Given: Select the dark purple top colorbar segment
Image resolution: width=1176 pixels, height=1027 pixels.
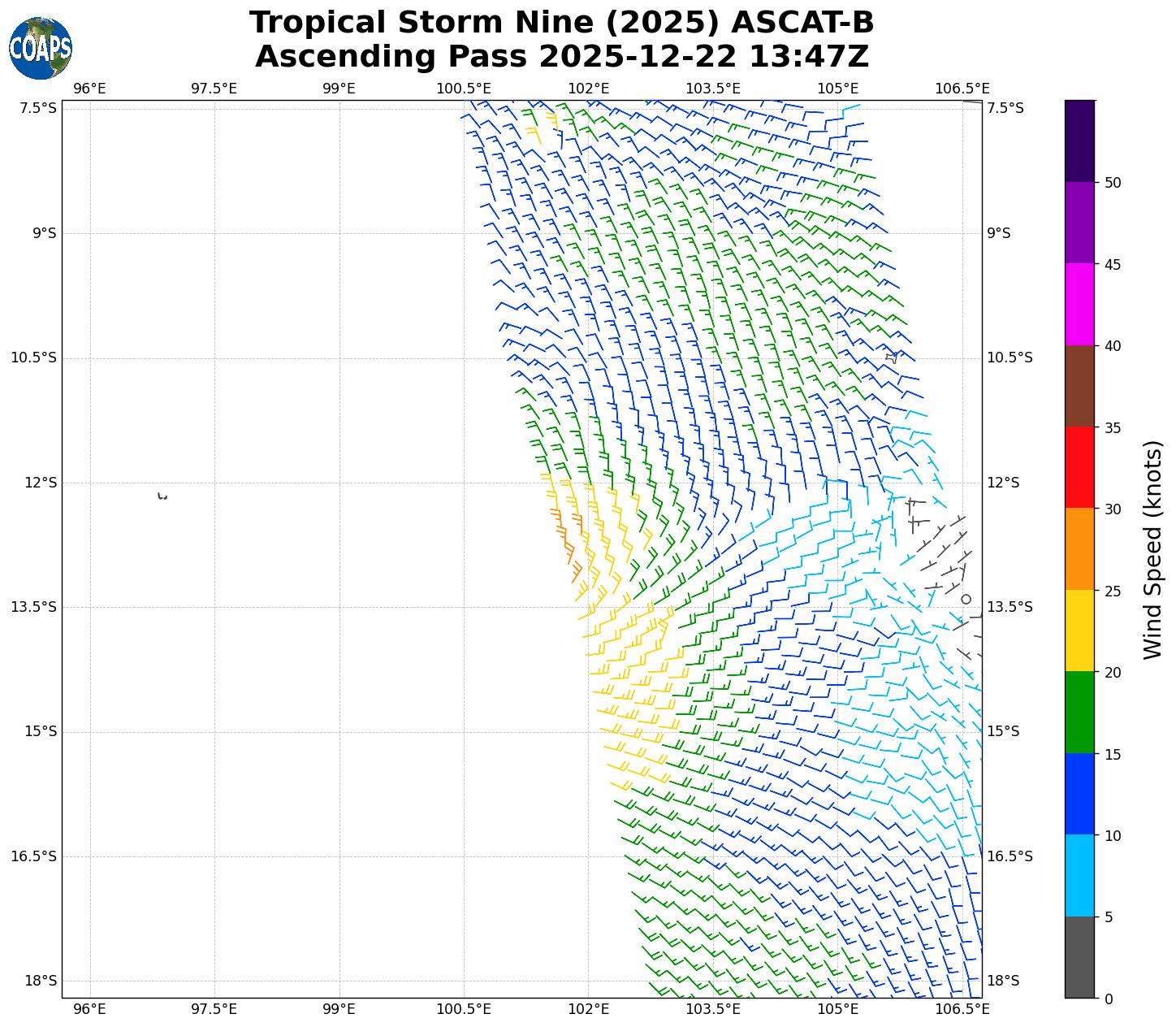Looking at the screenshot, I should [x=1079, y=141].
